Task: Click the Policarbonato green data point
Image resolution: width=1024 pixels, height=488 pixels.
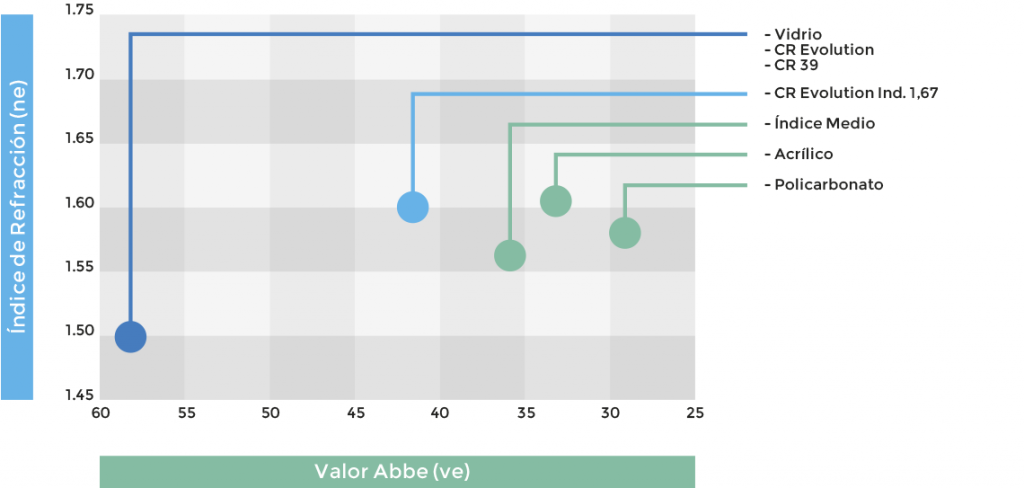Action: tap(624, 233)
